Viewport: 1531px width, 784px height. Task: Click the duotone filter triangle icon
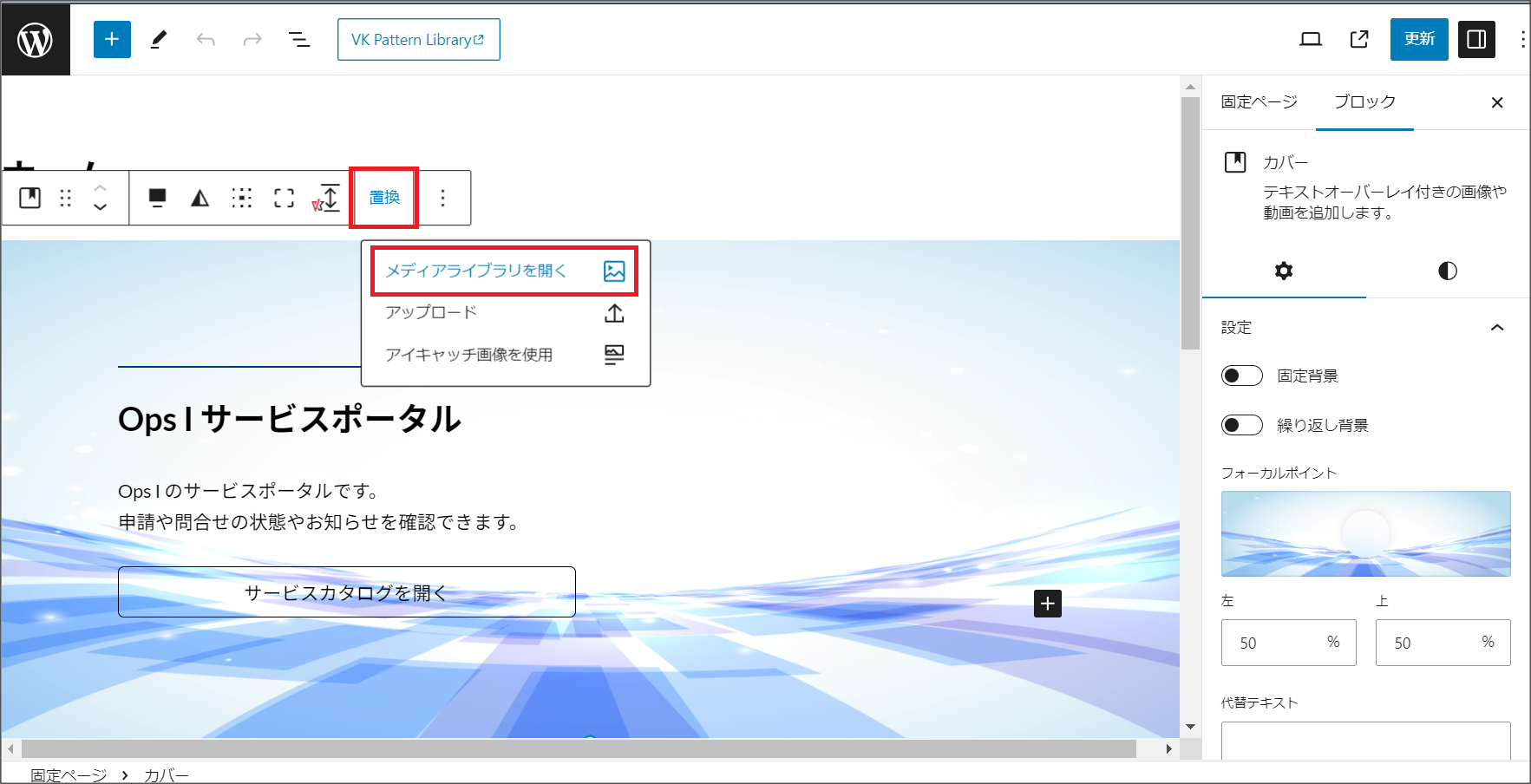click(200, 198)
